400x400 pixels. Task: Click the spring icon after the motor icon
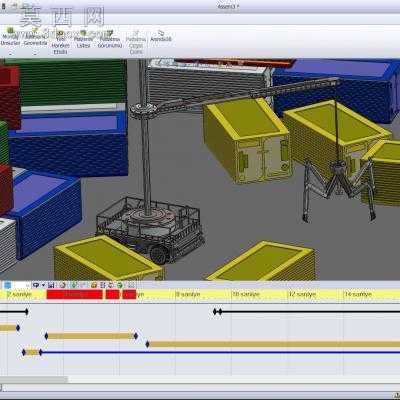103,285
